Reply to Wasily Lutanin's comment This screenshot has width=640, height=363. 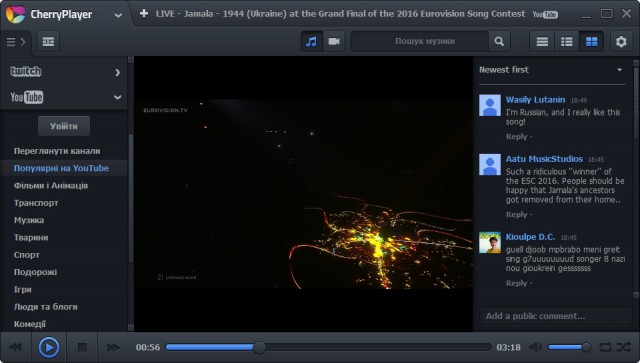[516, 137]
